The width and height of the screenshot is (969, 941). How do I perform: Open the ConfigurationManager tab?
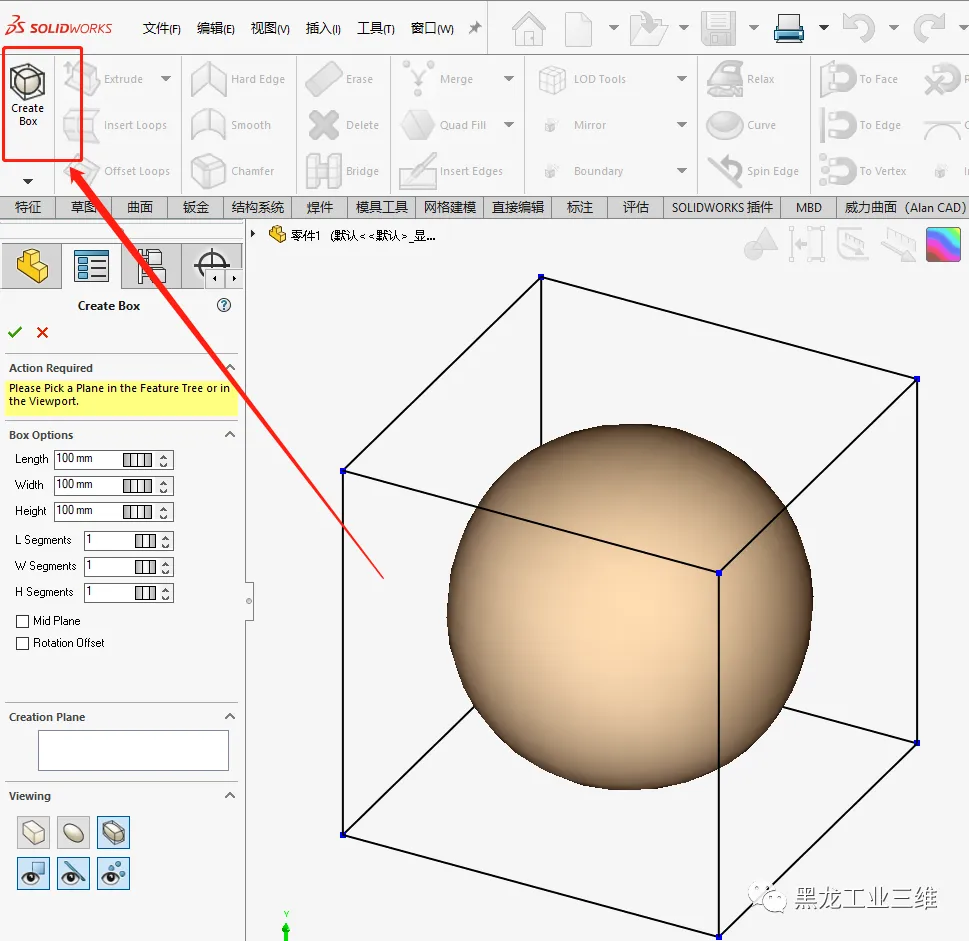151,266
